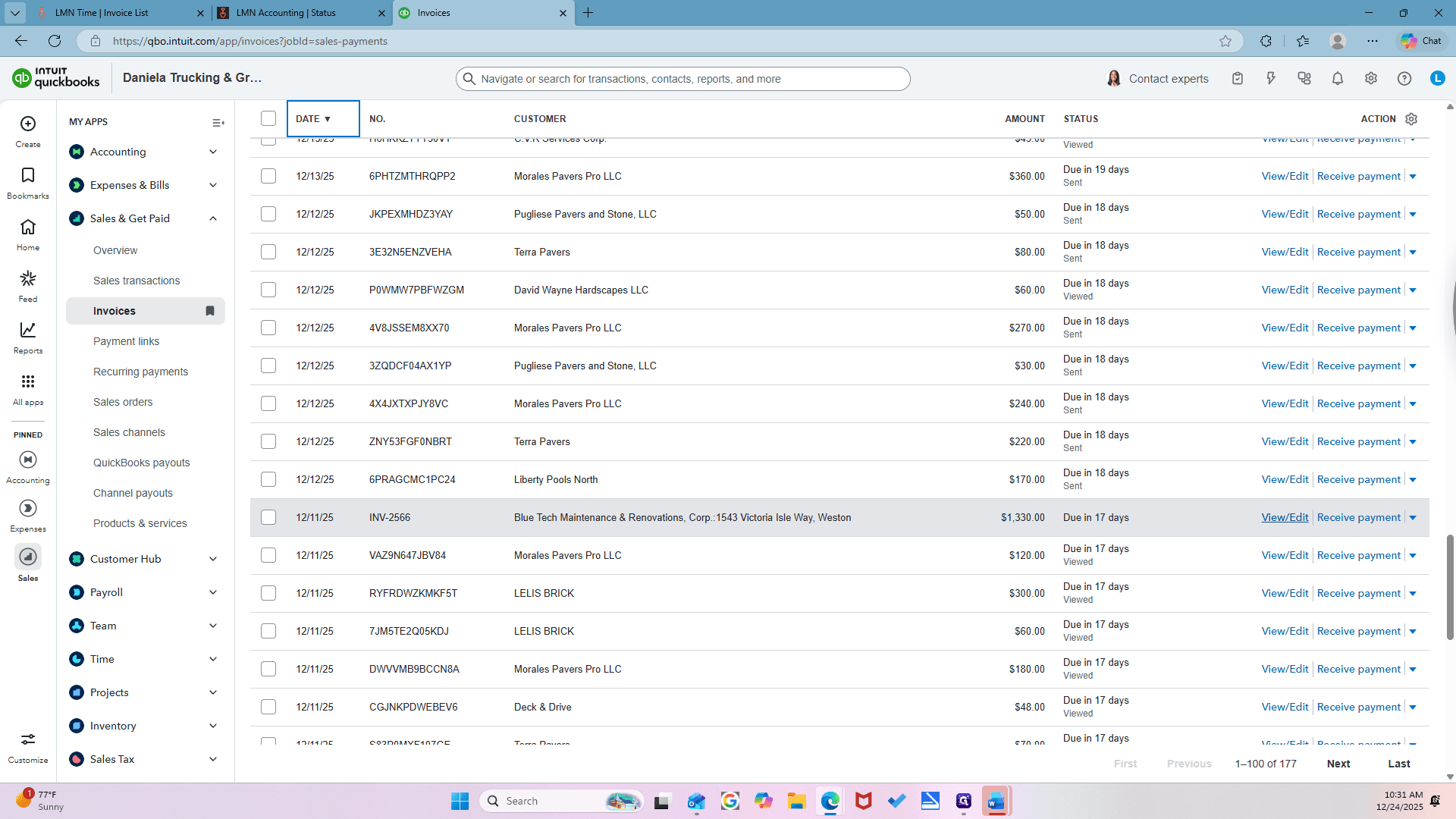
Task: Open the Create plus icon
Action: pyautogui.click(x=28, y=124)
